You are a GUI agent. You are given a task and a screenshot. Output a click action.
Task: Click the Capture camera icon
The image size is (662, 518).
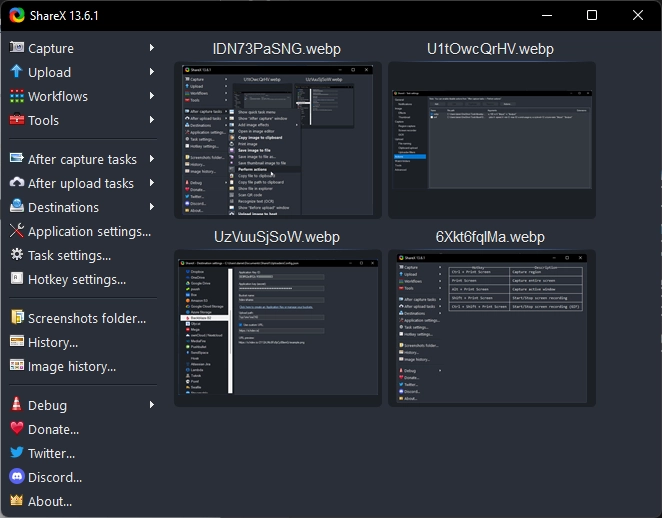(16, 47)
